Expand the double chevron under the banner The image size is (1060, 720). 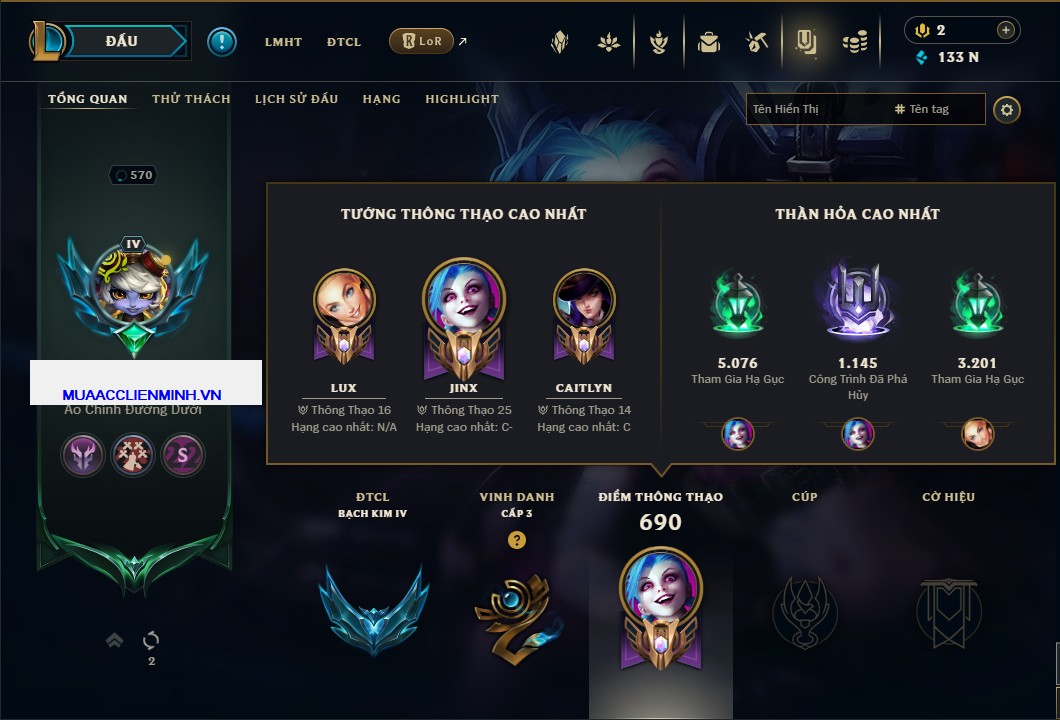114,640
